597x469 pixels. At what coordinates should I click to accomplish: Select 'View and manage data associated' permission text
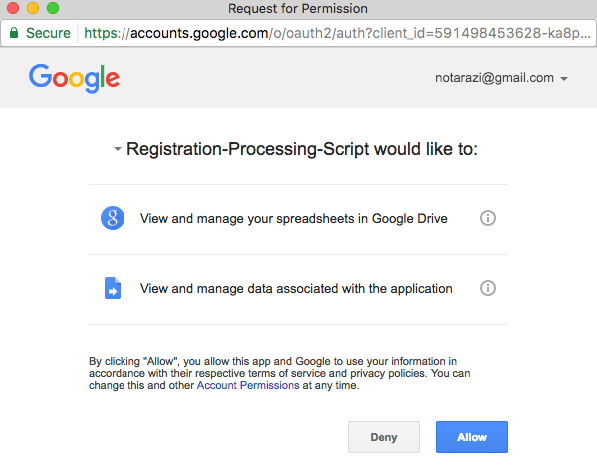click(x=296, y=289)
